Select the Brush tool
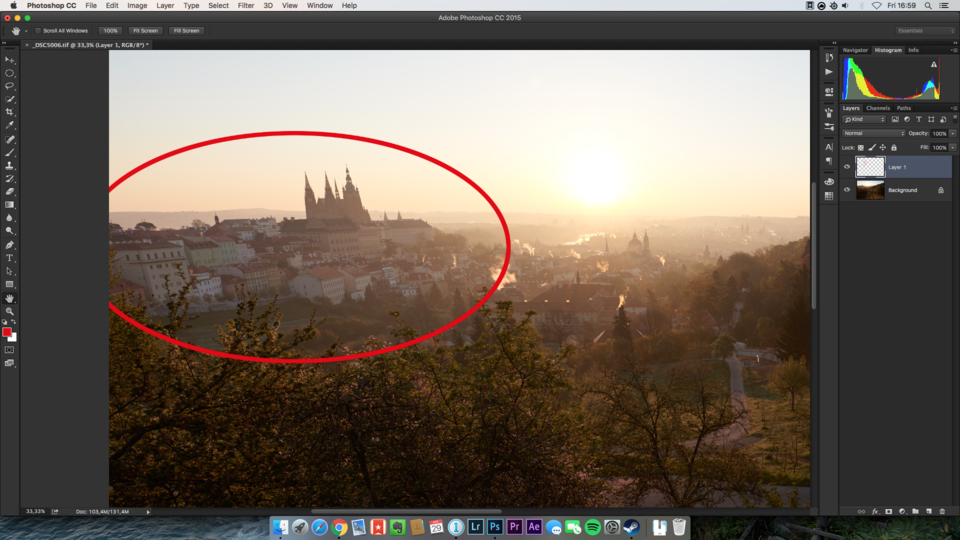Screen dimensions: 960x540 coord(10,152)
